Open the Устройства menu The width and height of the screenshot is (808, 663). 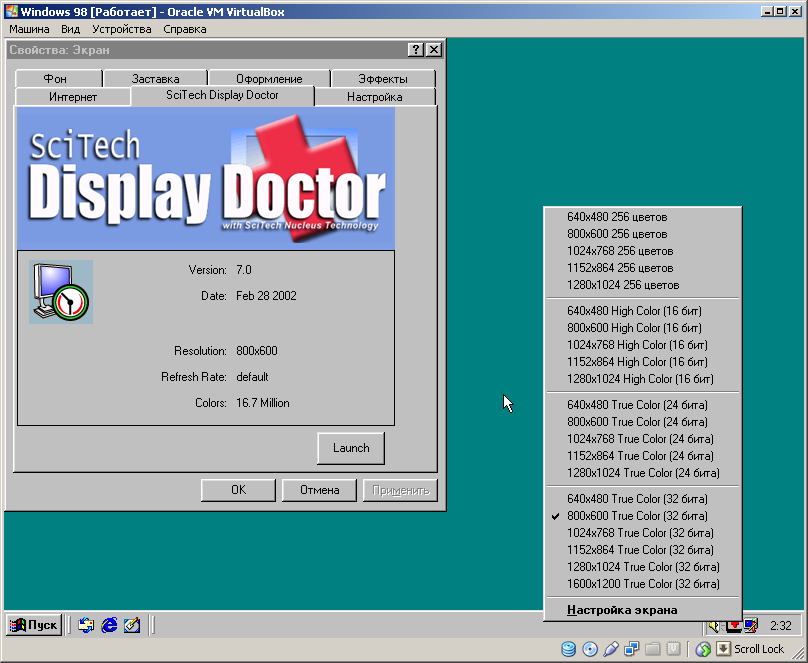122,29
